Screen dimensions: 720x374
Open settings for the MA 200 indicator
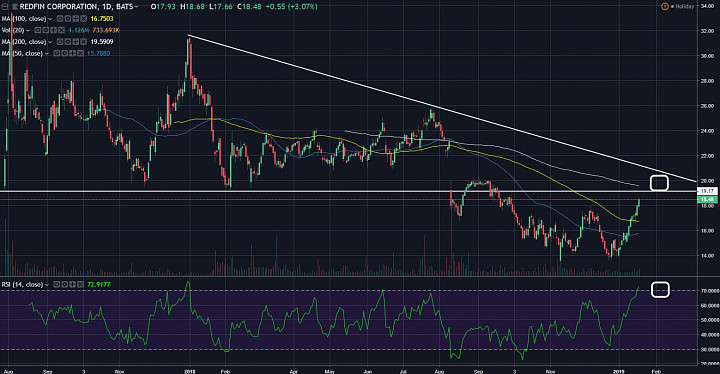(68, 41)
